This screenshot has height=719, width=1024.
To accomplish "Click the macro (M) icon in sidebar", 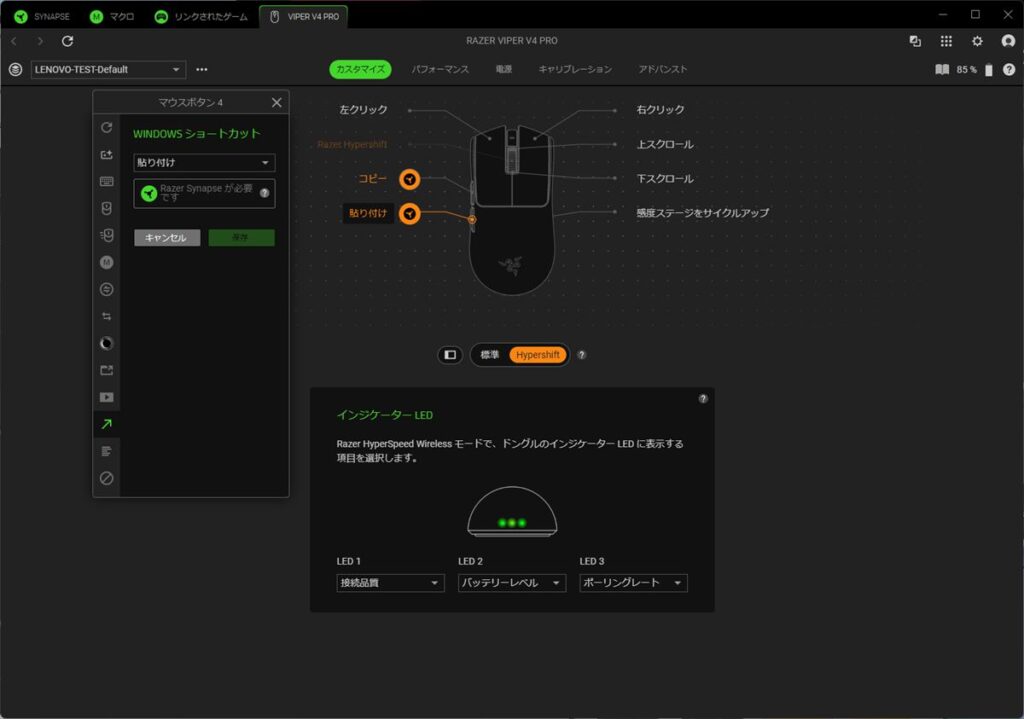I will [107, 262].
